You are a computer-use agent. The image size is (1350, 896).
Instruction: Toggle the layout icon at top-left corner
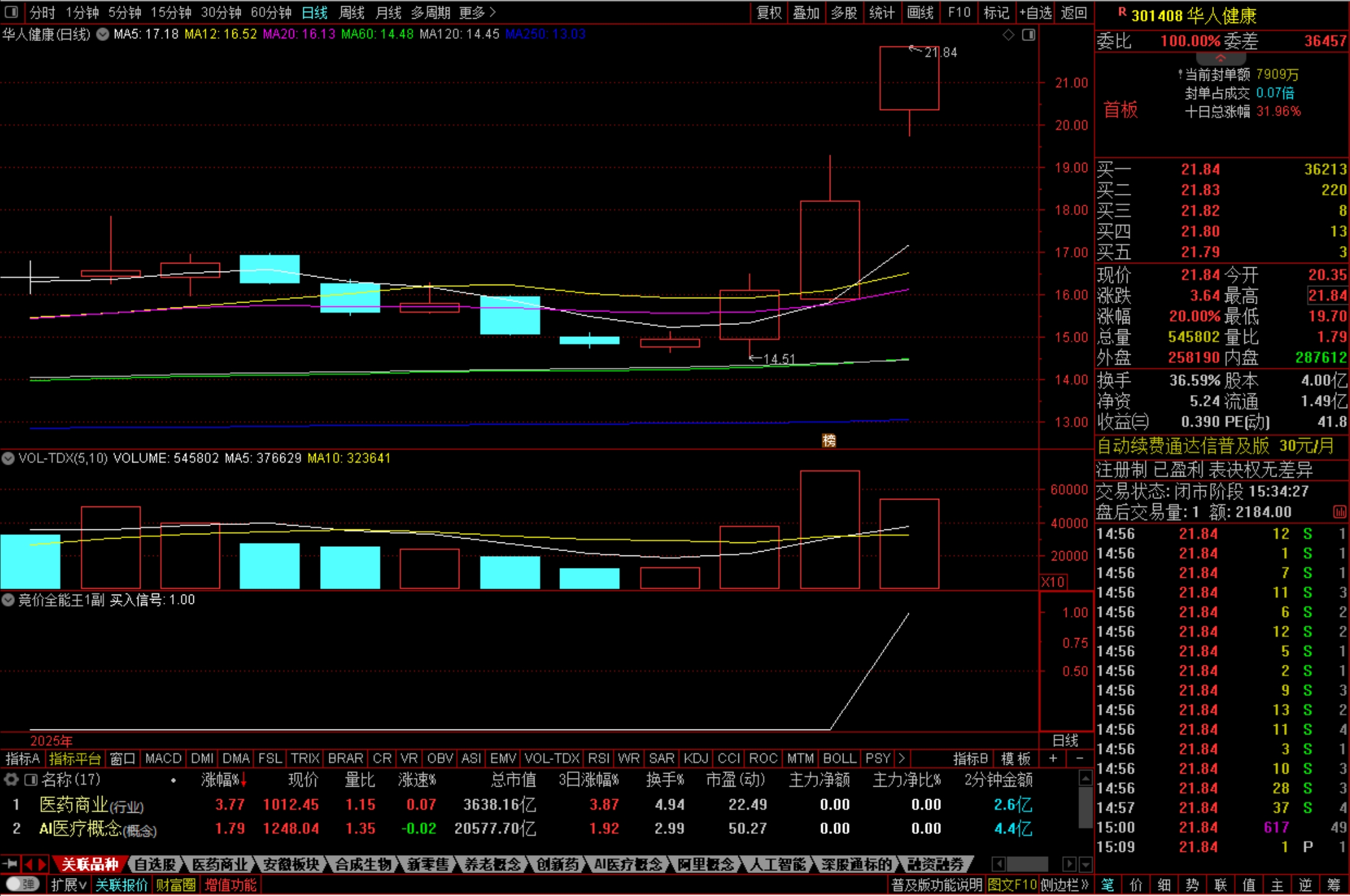[x=11, y=12]
